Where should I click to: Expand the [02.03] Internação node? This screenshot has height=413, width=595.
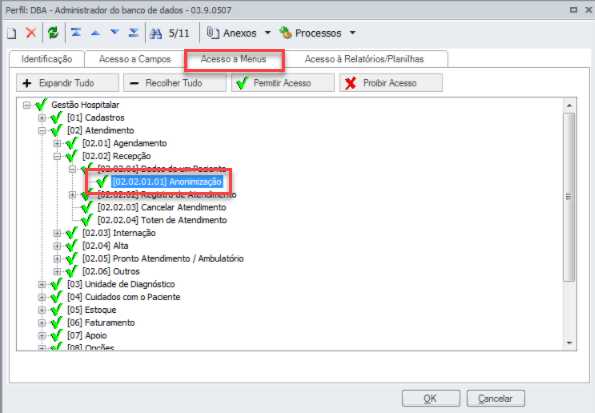(x=57, y=233)
